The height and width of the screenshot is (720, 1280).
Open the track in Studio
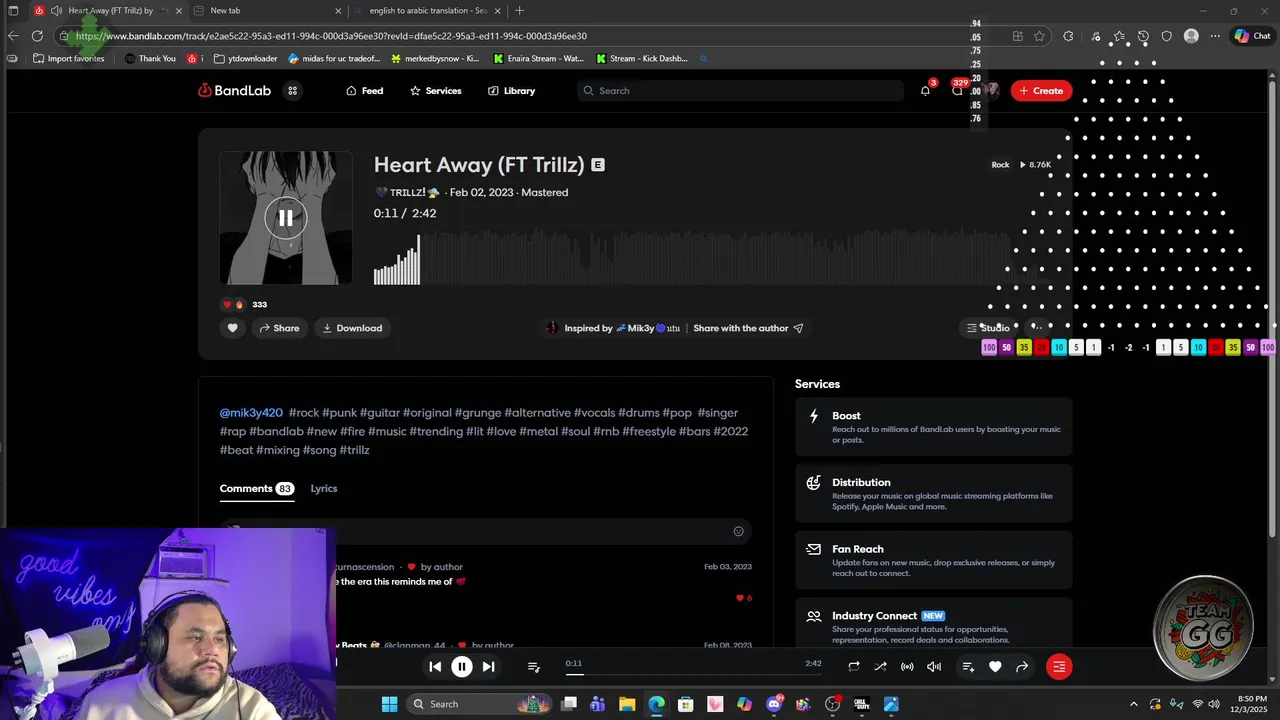pyautogui.click(x=988, y=328)
